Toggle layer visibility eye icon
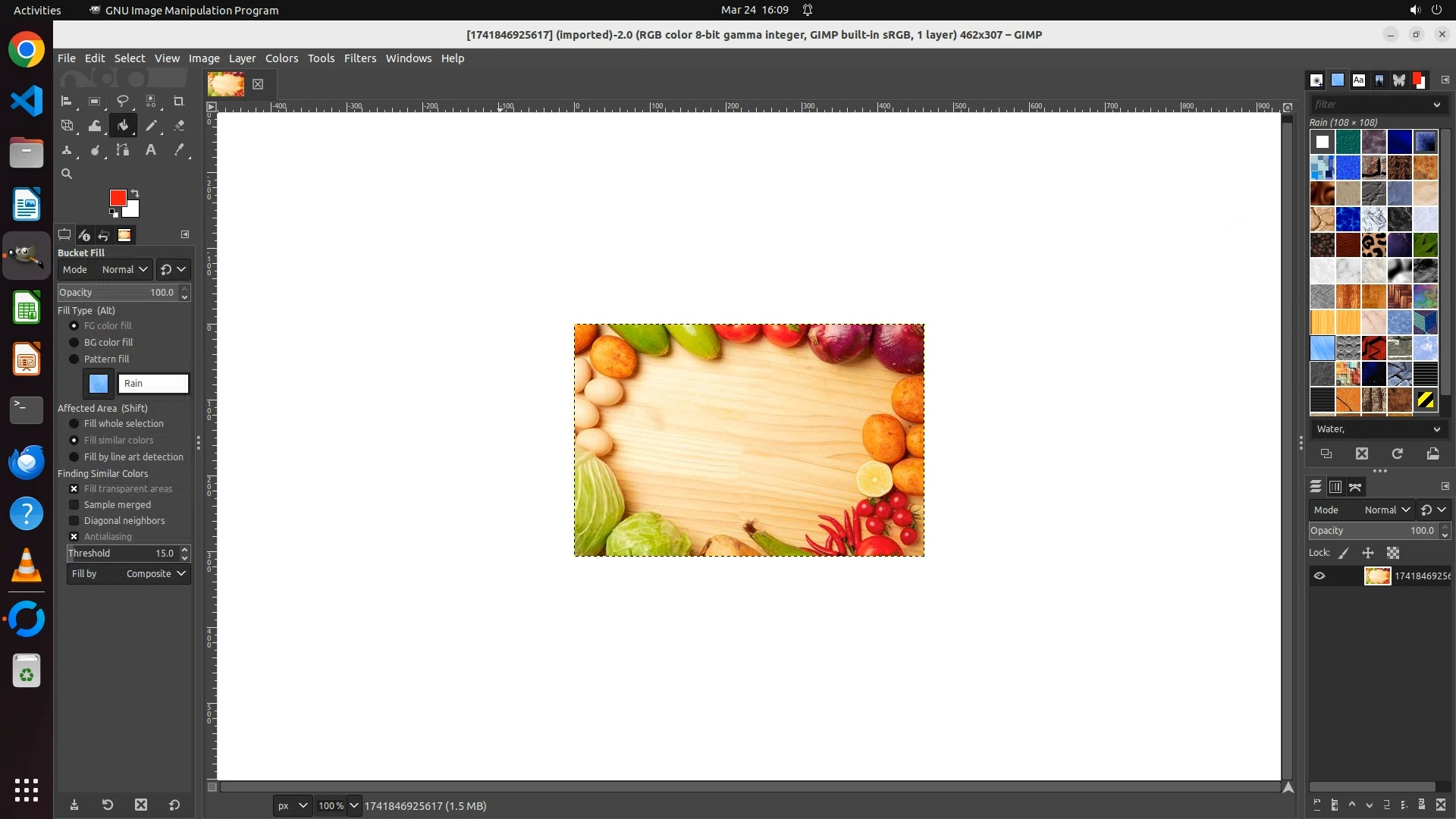This screenshot has width=1456, height=819. tap(1319, 576)
